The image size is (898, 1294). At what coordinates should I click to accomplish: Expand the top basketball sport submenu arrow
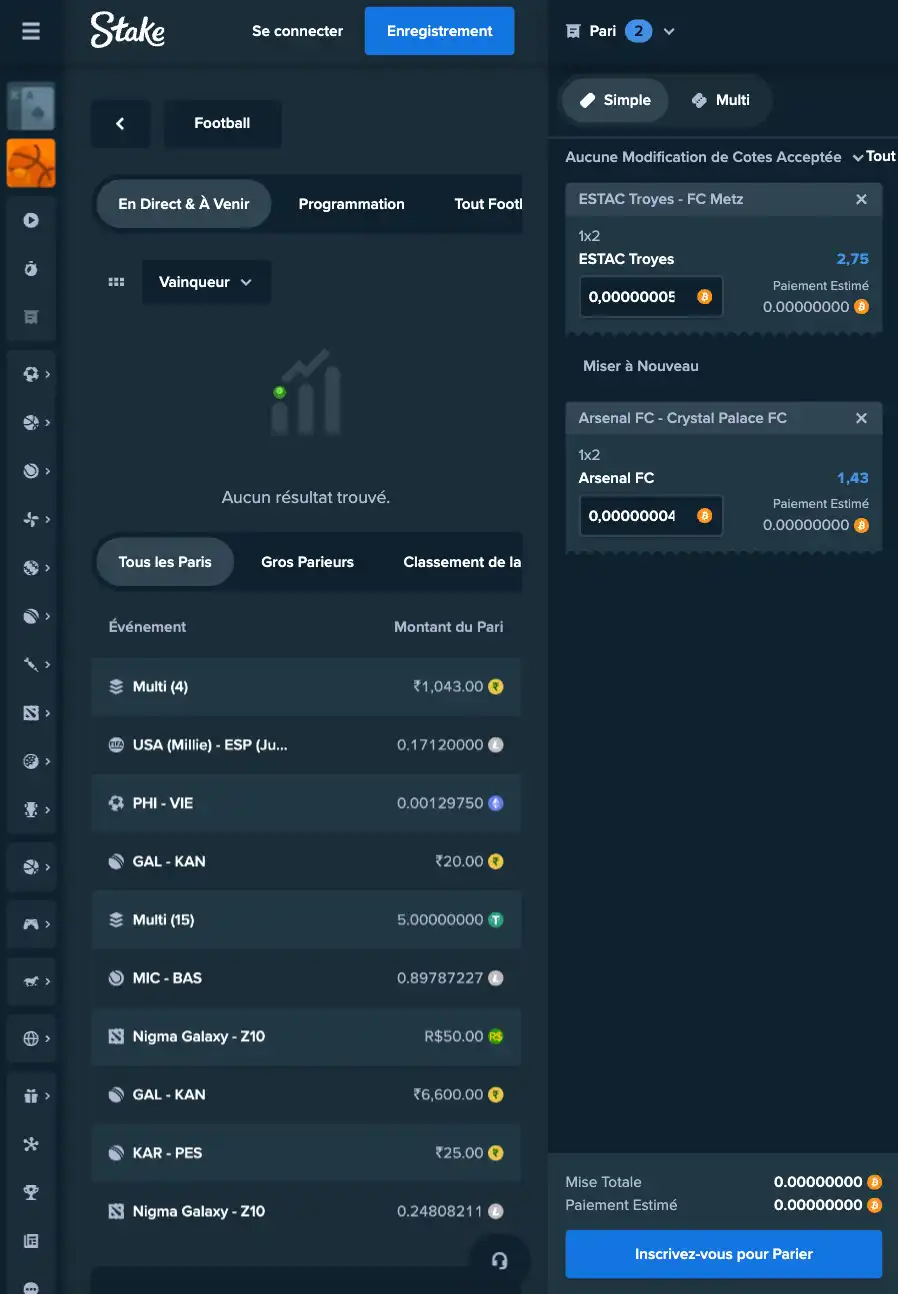[x=47, y=423]
